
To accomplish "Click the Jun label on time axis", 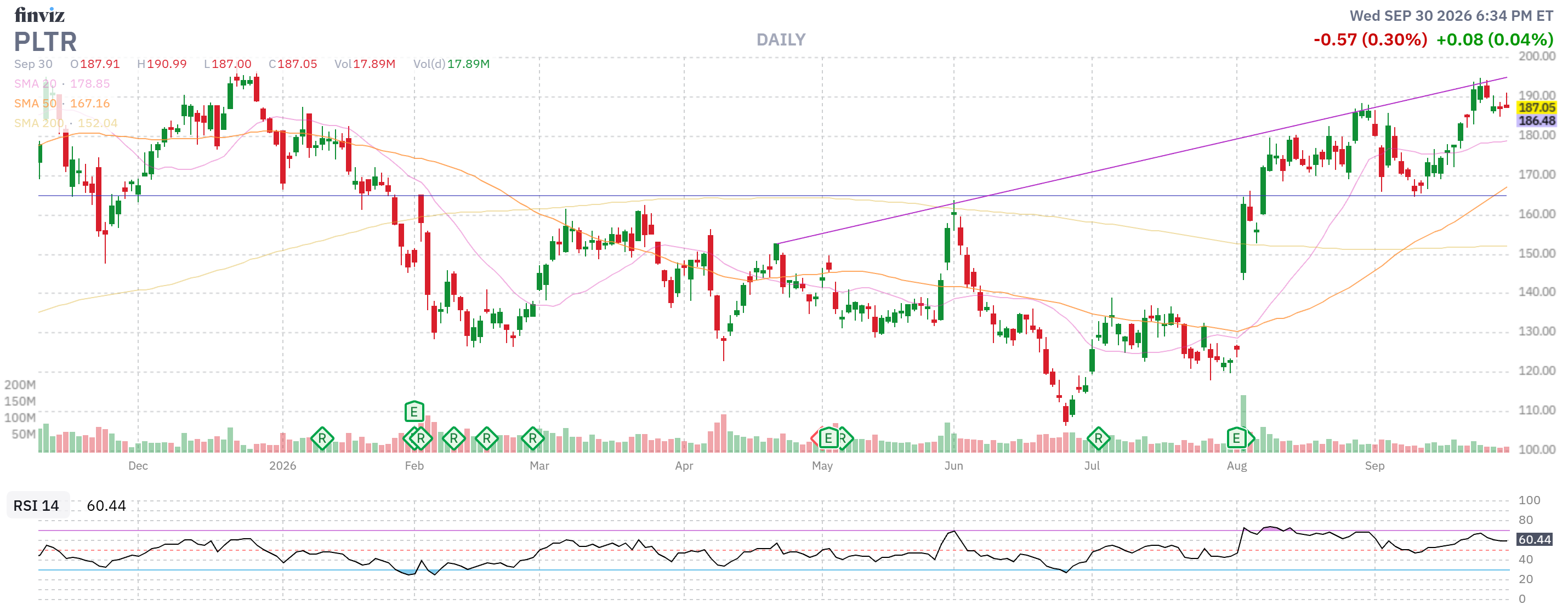I will click(953, 466).
